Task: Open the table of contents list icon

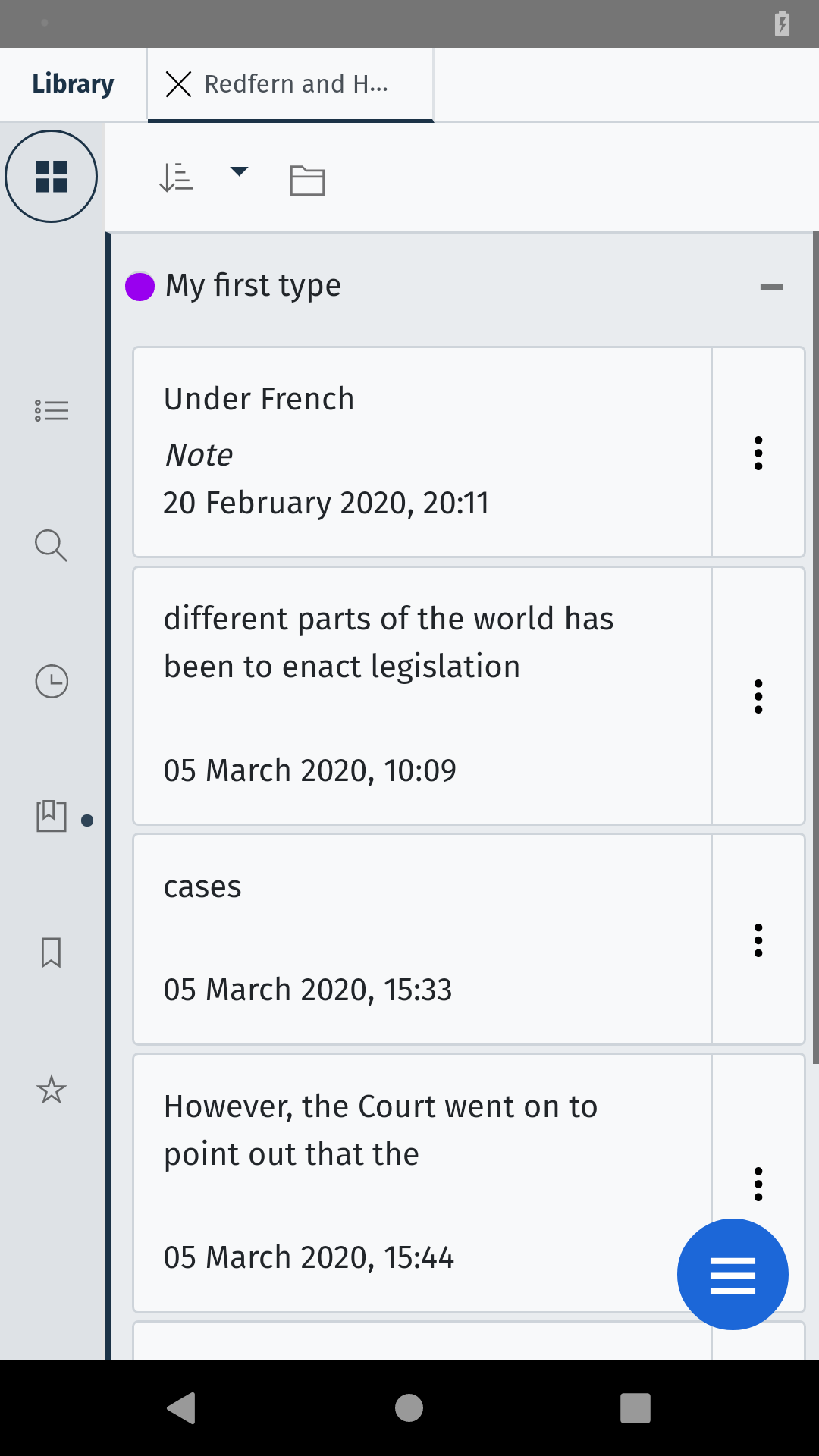Action: [x=52, y=410]
